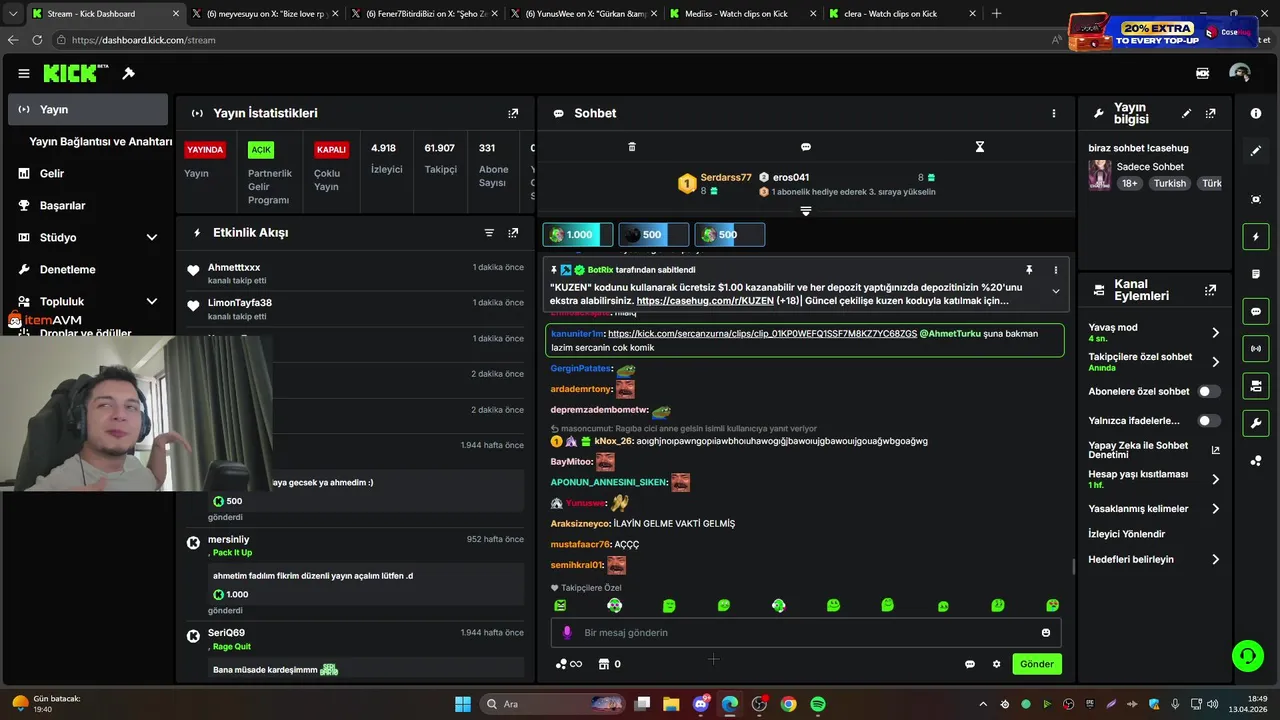This screenshot has width=1280, height=720.
Task: Open Yavaş mod settings
Action: 1154,332
